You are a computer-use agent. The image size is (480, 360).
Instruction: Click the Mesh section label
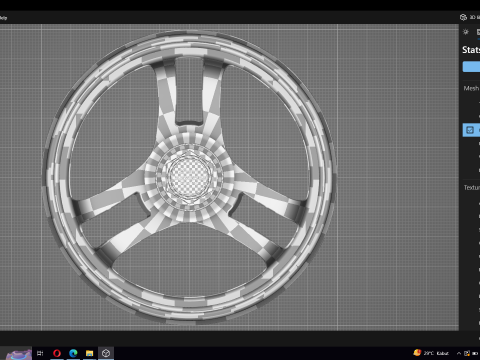point(471,88)
